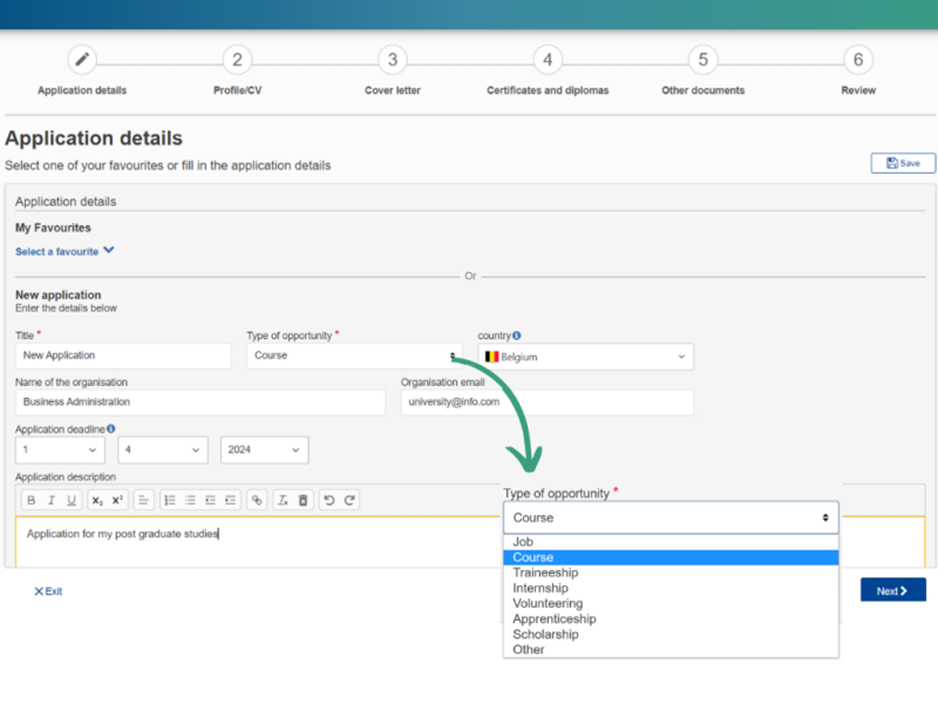938x704 pixels.
Task: Select Volunteering from the opportunity list
Action: [671, 604]
